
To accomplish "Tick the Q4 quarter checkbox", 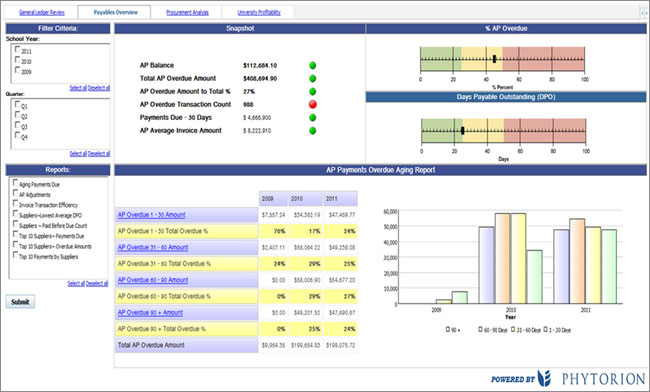I will pos(17,135).
